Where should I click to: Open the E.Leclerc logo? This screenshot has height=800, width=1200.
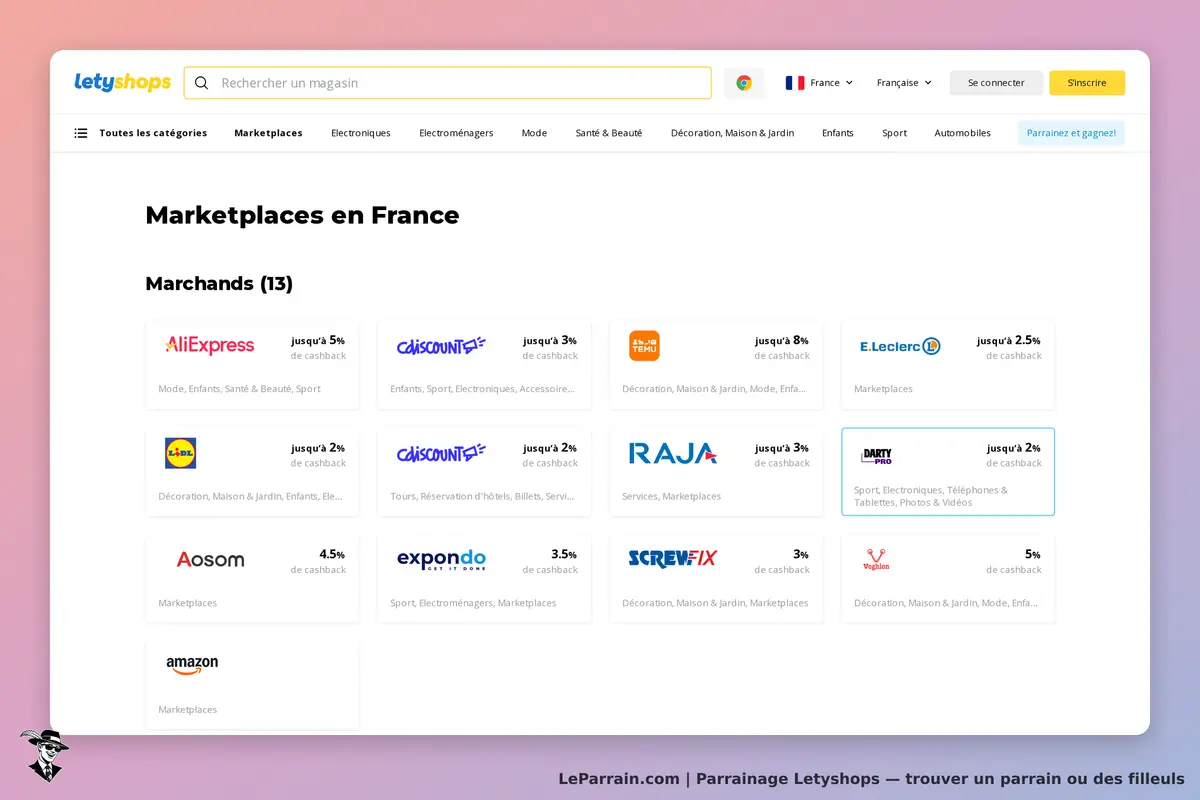900,346
